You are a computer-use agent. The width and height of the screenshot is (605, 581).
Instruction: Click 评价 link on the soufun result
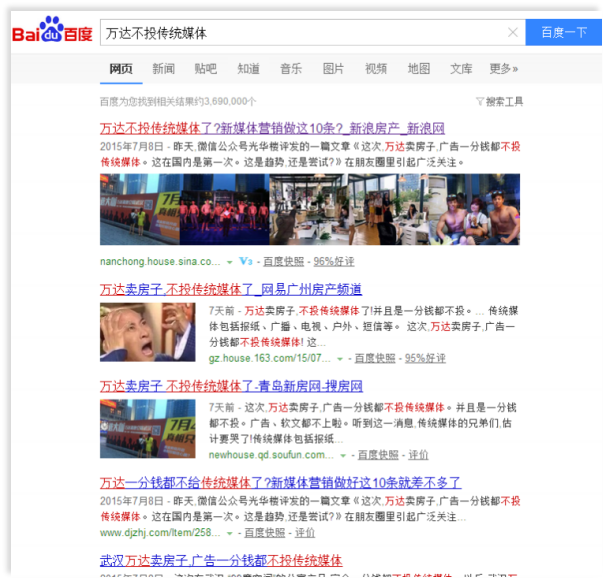418,455
